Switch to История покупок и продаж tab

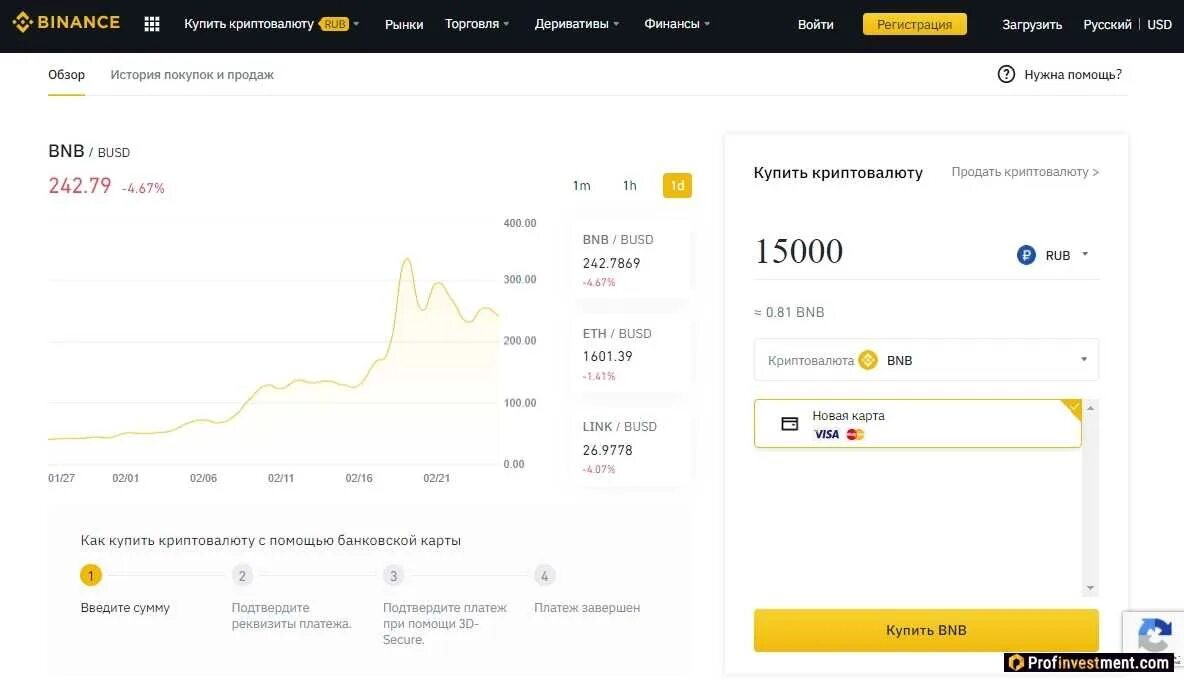(192, 75)
